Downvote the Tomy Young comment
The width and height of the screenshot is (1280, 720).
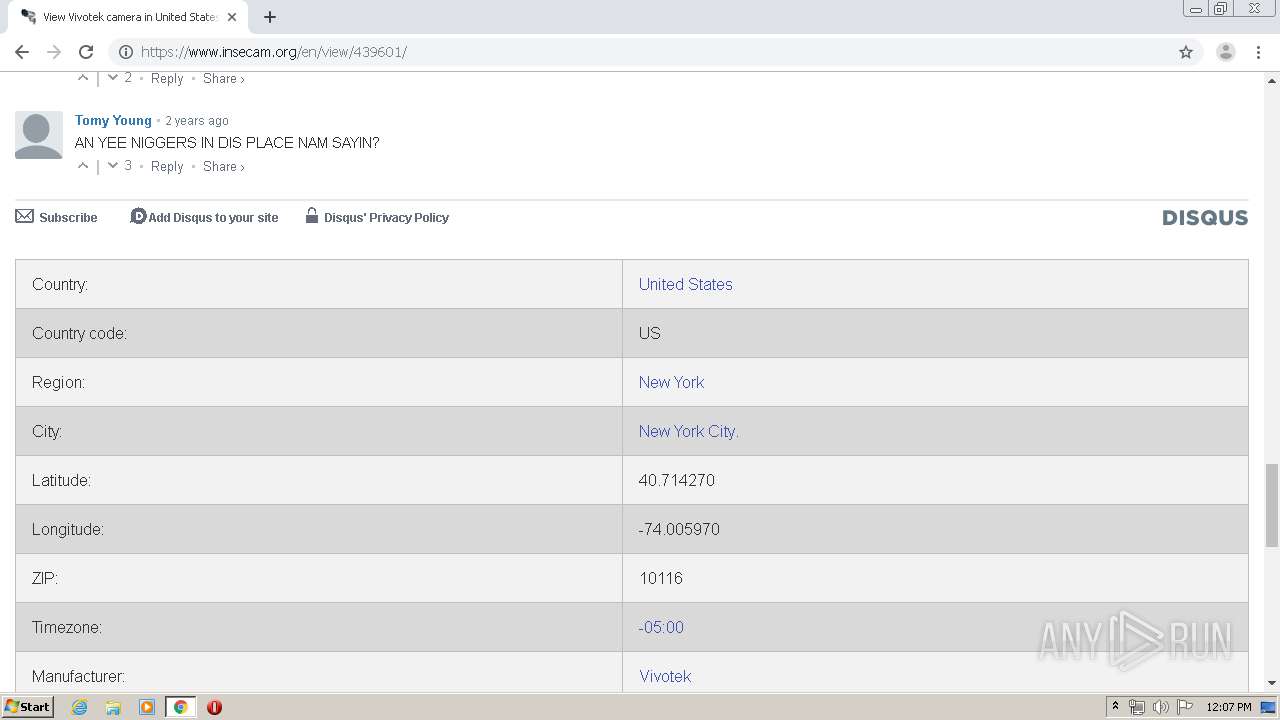click(x=113, y=166)
